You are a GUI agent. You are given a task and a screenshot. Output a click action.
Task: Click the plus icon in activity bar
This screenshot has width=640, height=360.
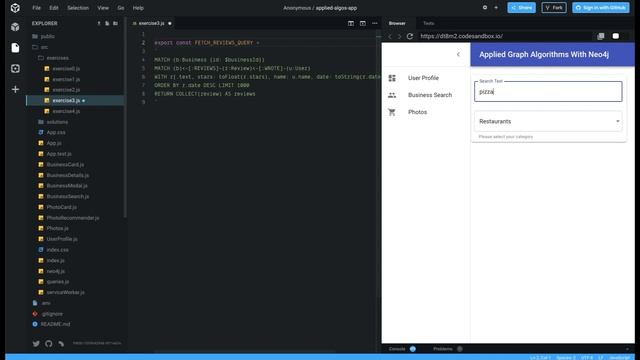pyautogui.click(x=15, y=89)
